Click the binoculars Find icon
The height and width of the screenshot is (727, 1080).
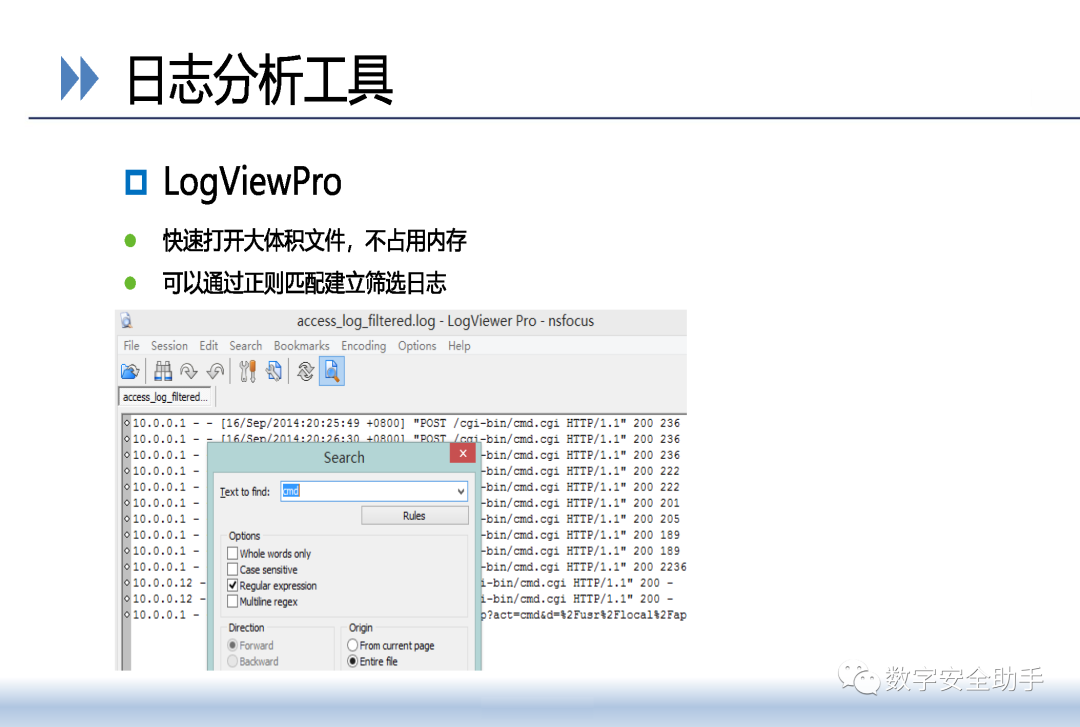pyautogui.click(x=163, y=371)
